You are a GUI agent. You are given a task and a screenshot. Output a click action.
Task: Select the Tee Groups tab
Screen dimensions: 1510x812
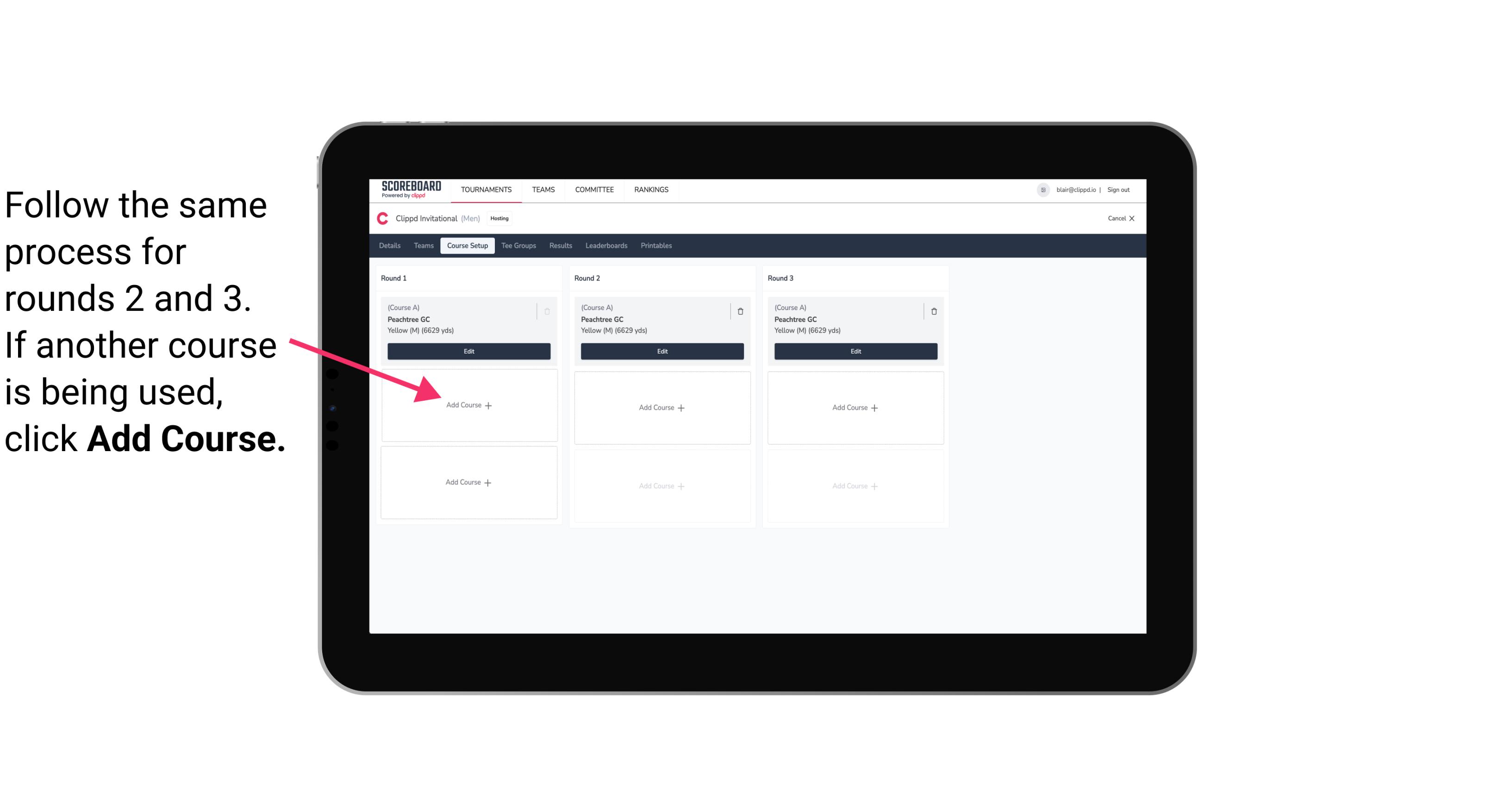518,246
